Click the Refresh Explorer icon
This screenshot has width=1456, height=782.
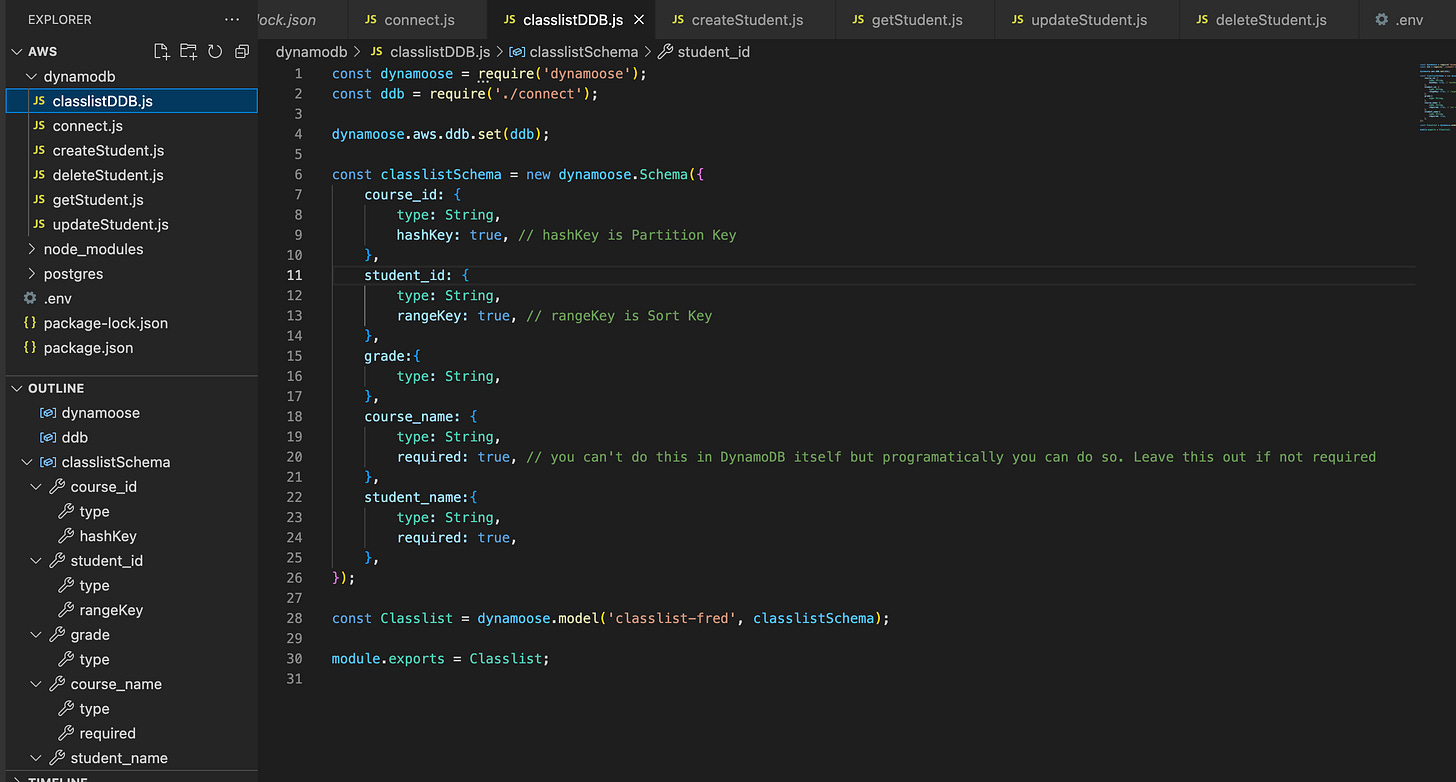click(x=214, y=52)
